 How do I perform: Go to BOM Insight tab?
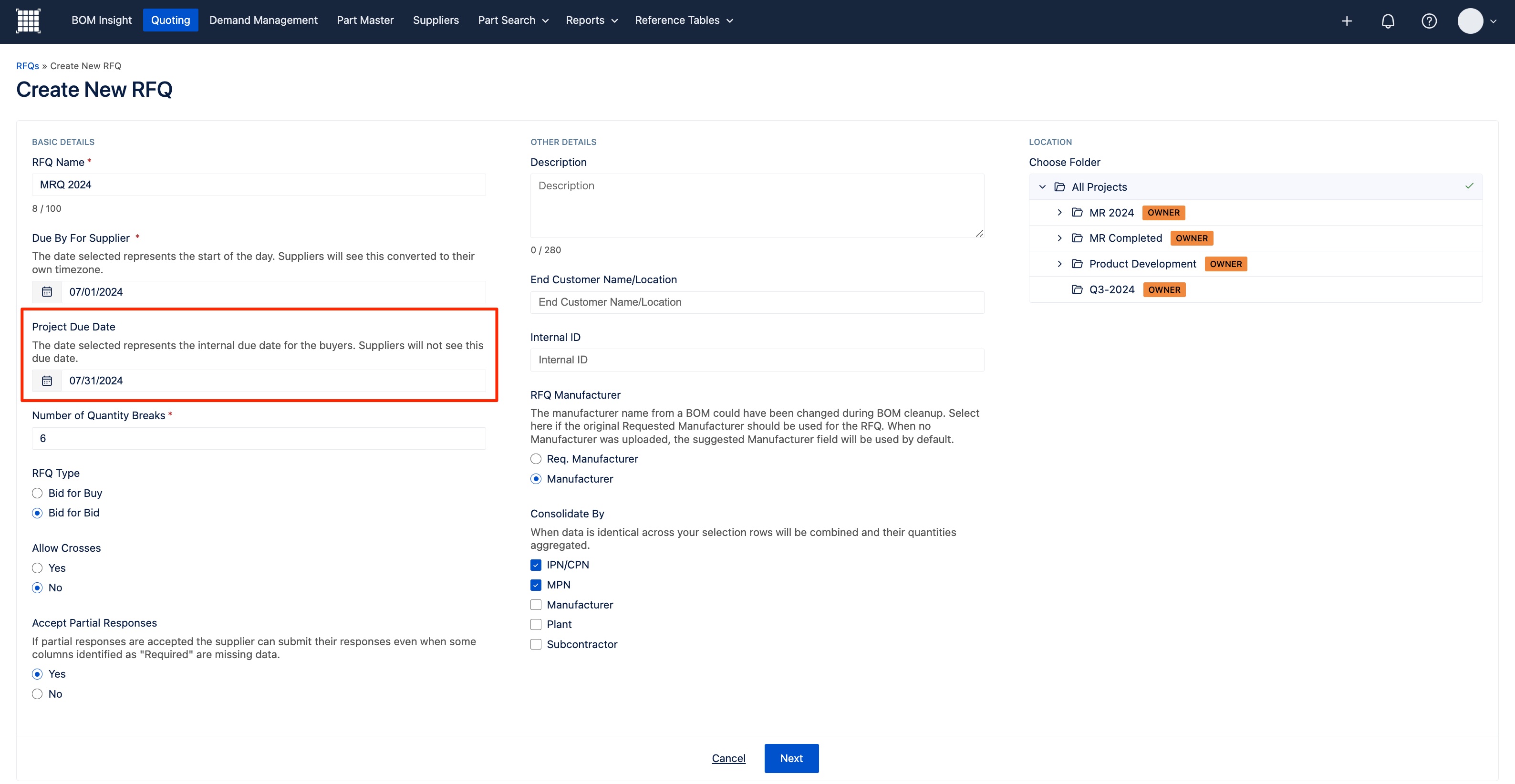pyautogui.click(x=102, y=20)
